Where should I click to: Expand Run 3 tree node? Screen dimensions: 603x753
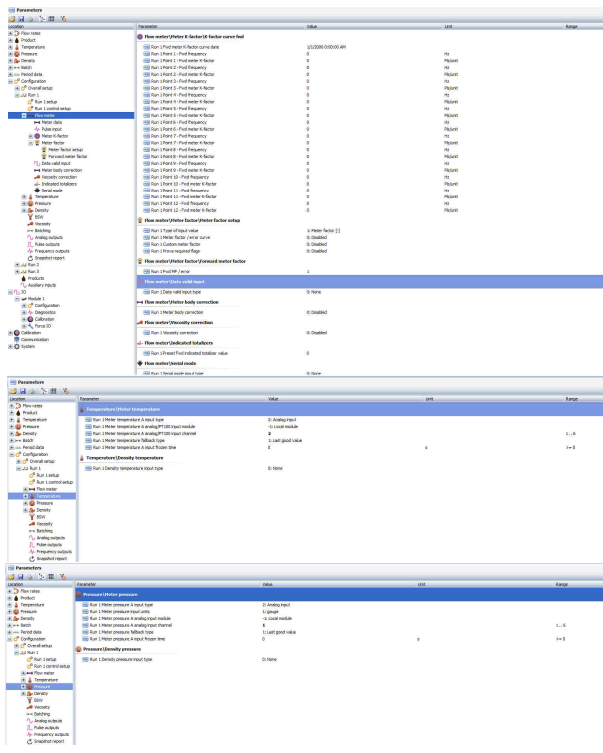click(x=17, y=271)
